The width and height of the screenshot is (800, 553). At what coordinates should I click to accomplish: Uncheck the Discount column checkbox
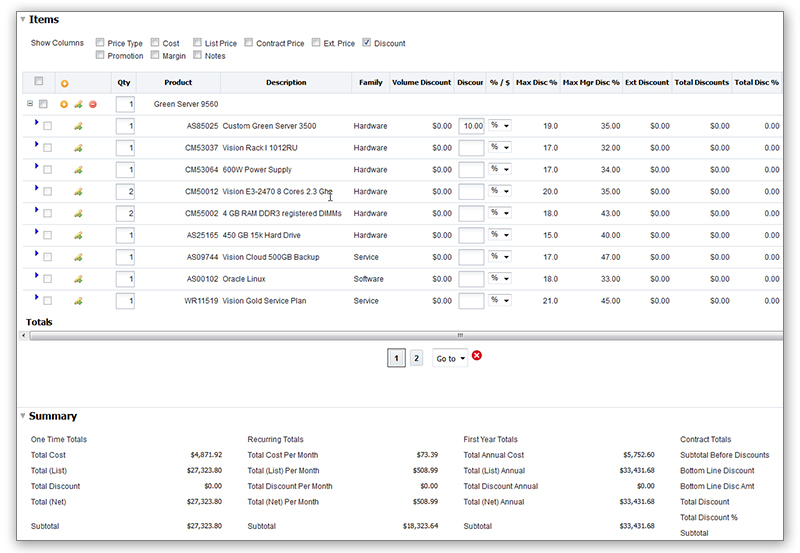point(367,43)
